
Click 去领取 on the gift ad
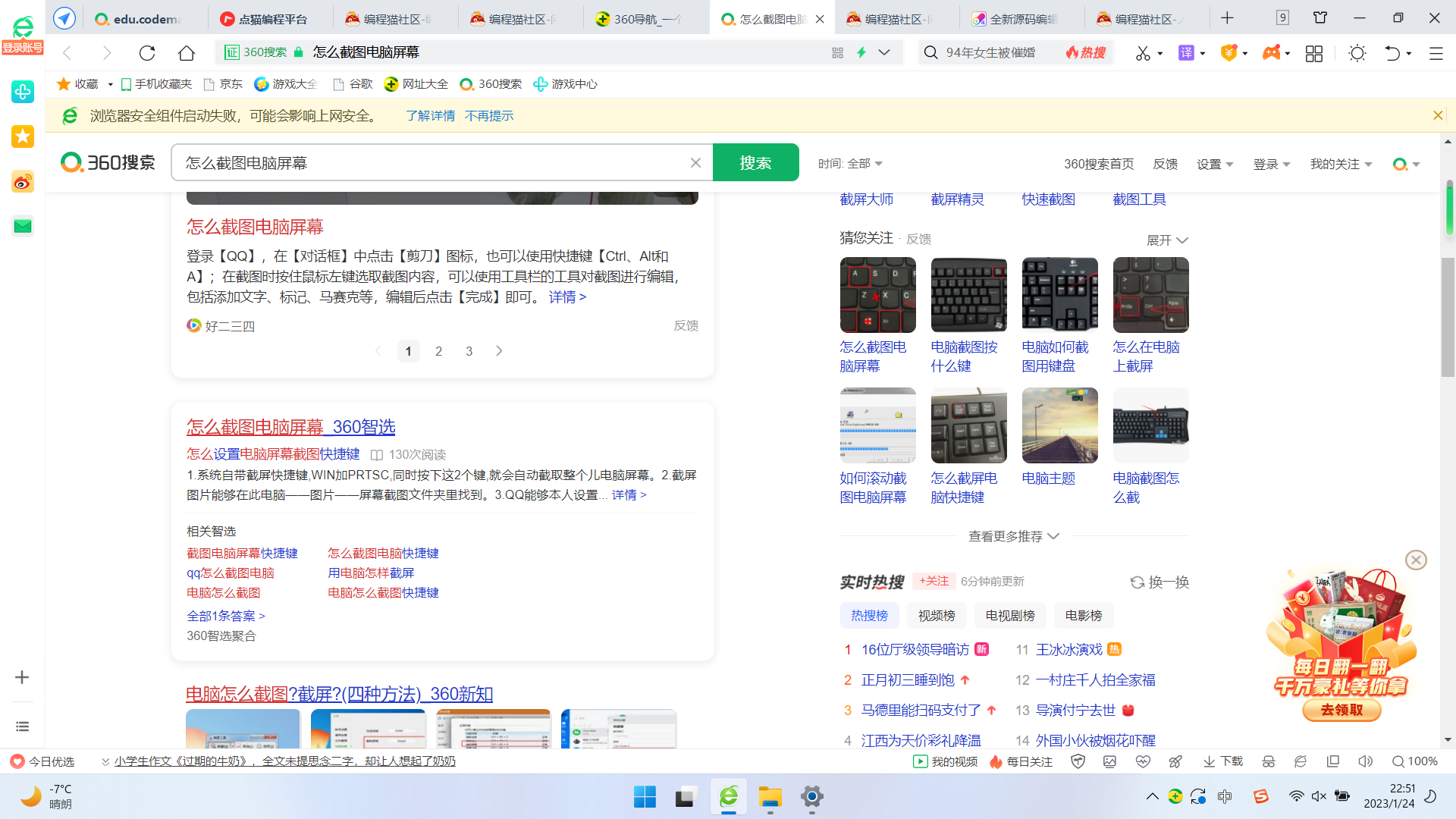(1341, 710)
